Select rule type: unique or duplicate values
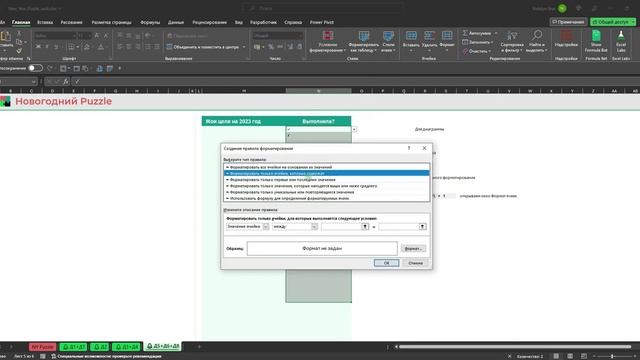The image size is (640, 360). click(327, 192)
